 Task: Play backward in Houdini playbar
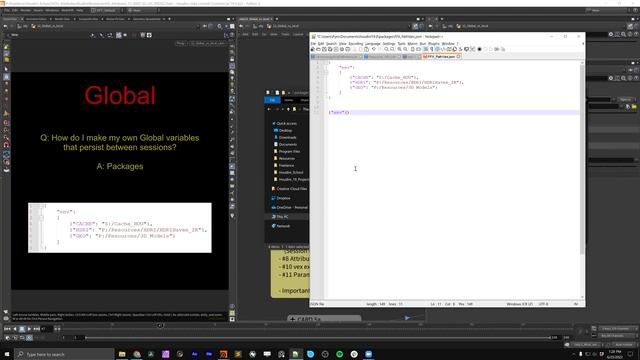point(15,329)
